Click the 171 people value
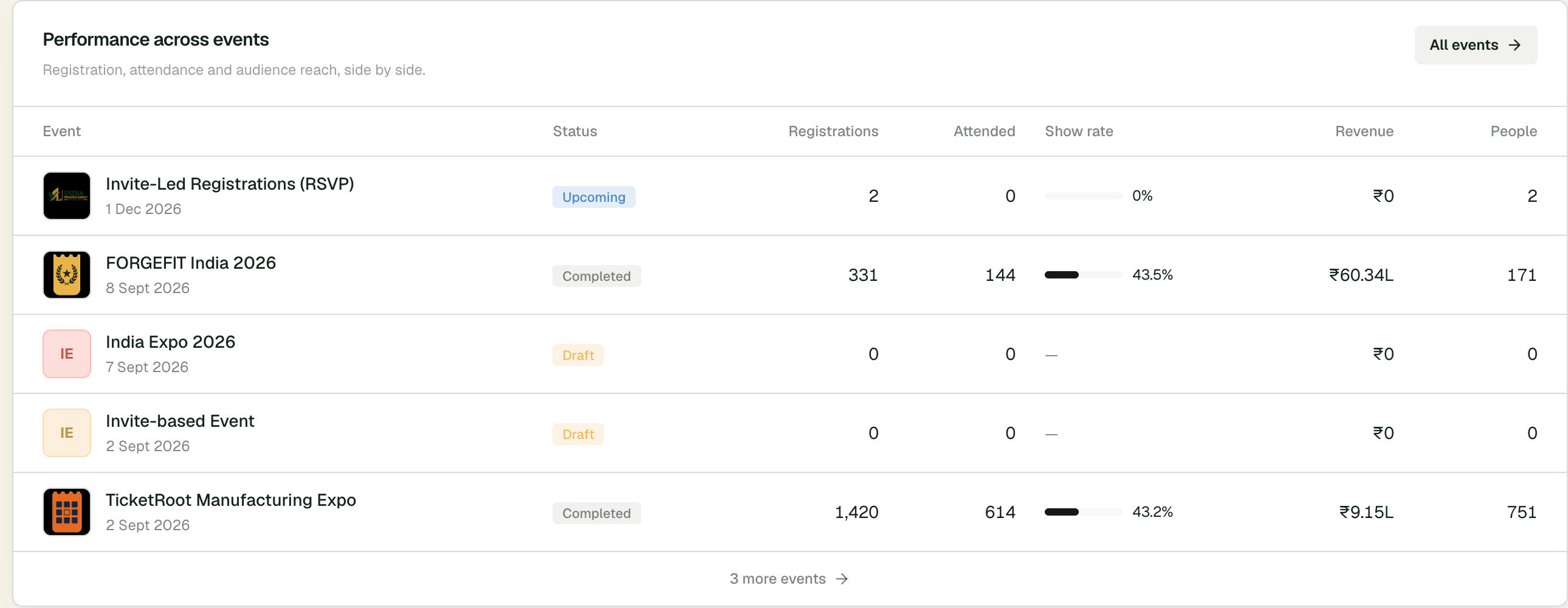Viewport: 1568px width, 608px height. (x=1522, y=275)
